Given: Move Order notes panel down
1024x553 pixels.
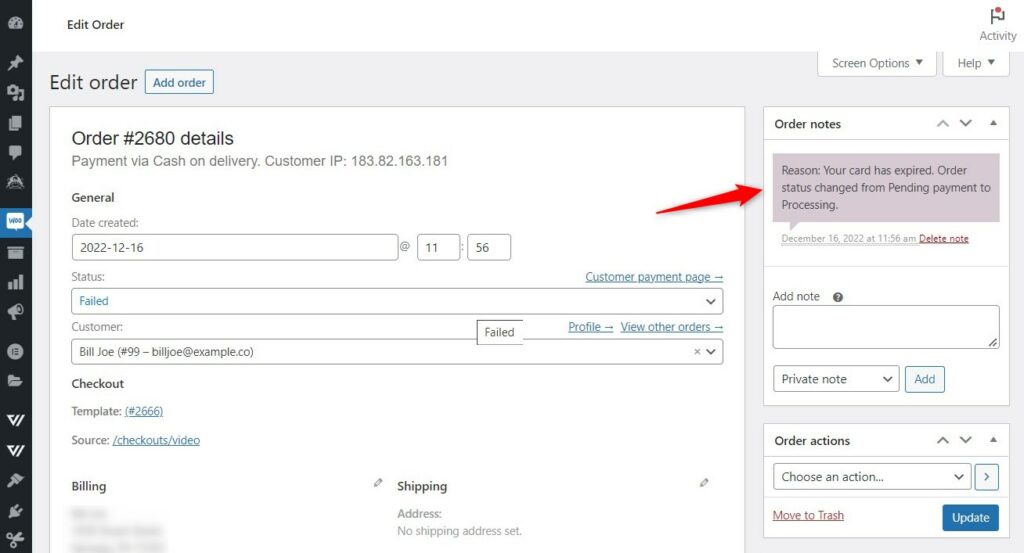Looking at the screenshot, I should 965,123.
